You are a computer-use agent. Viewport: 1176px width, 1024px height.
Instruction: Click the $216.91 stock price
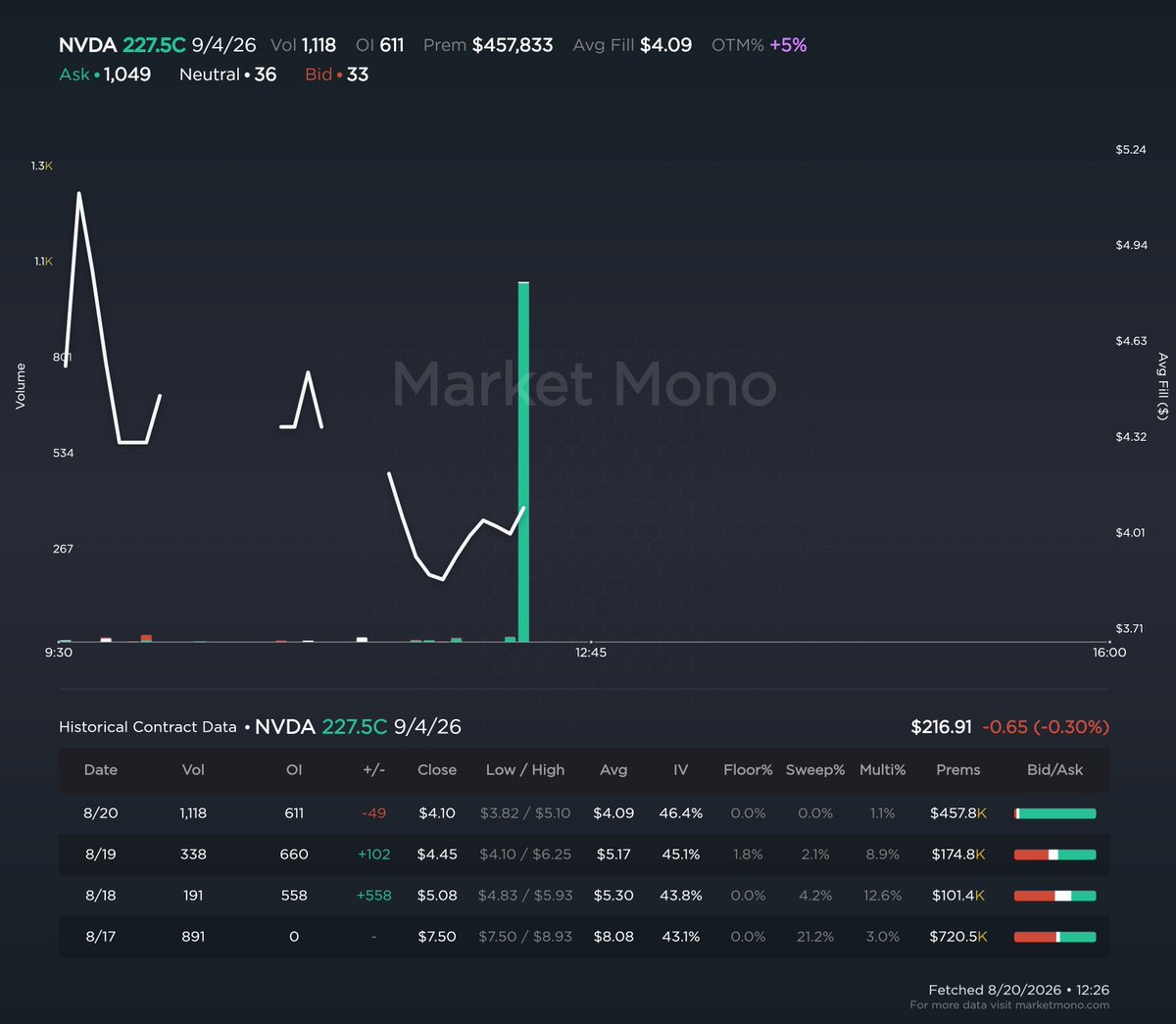[x=941, y=727]
